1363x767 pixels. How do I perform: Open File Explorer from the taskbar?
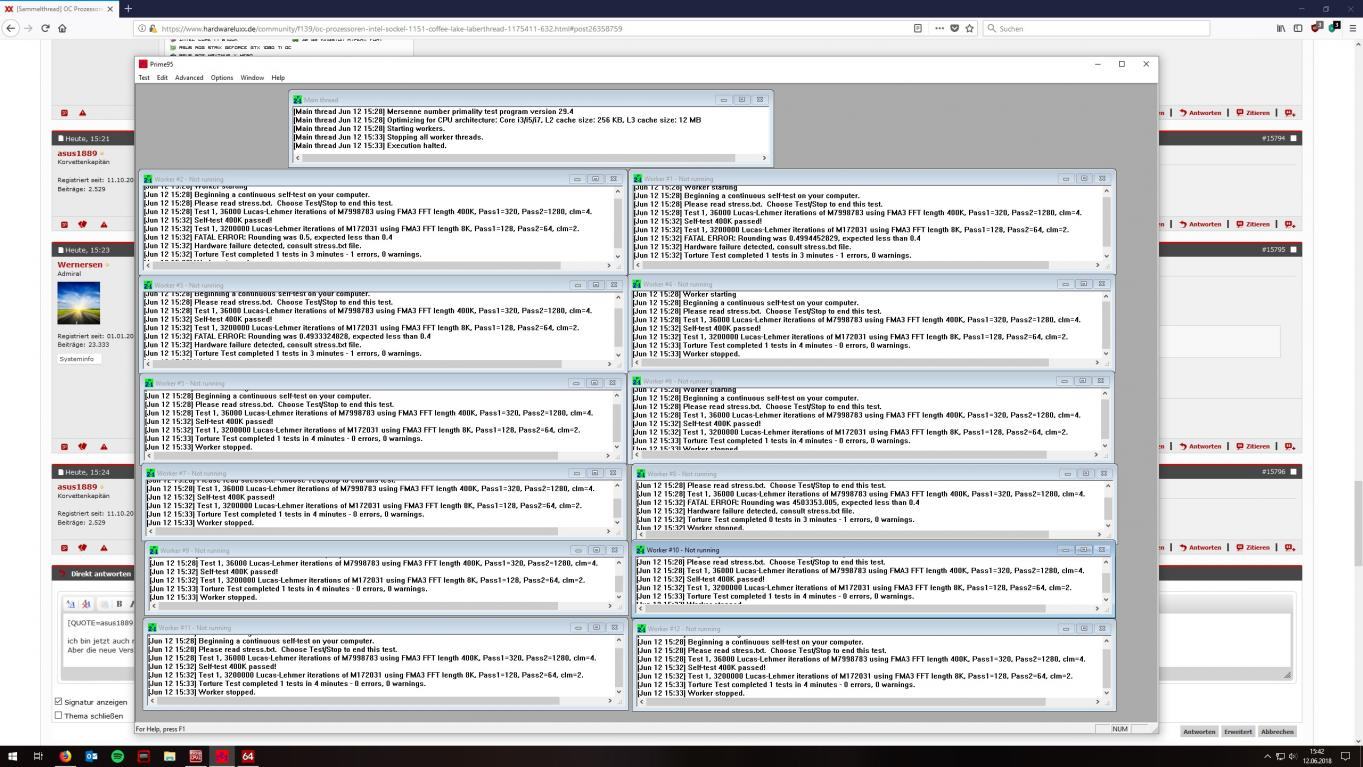[x=169, y=756]
